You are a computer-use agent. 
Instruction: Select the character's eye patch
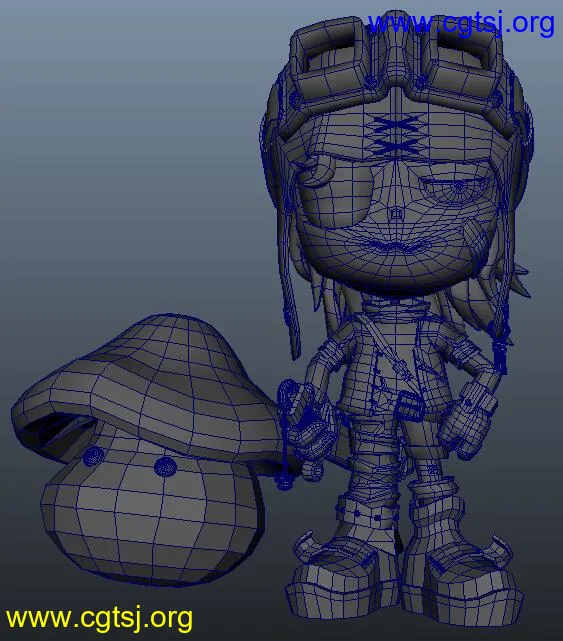tap(335, 191)
